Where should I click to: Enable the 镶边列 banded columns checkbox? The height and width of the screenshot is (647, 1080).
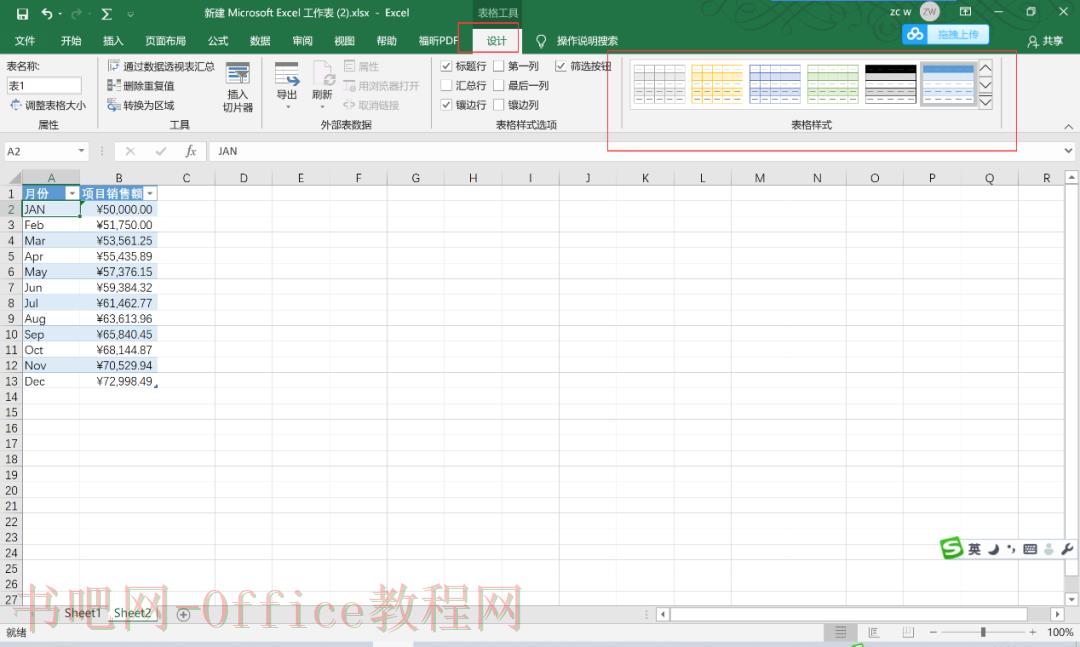coord(499,105)
